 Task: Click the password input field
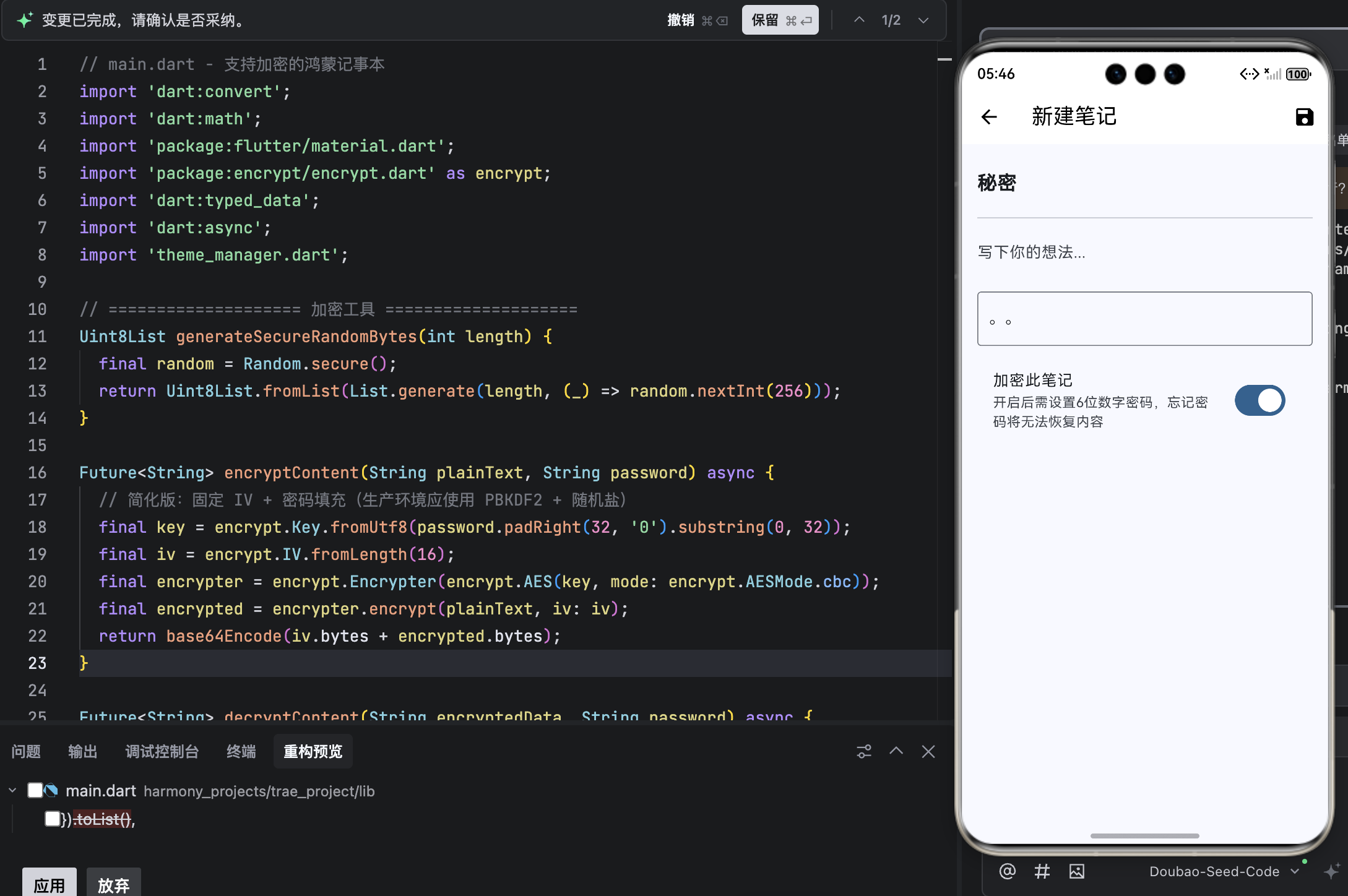[1144, 319]
